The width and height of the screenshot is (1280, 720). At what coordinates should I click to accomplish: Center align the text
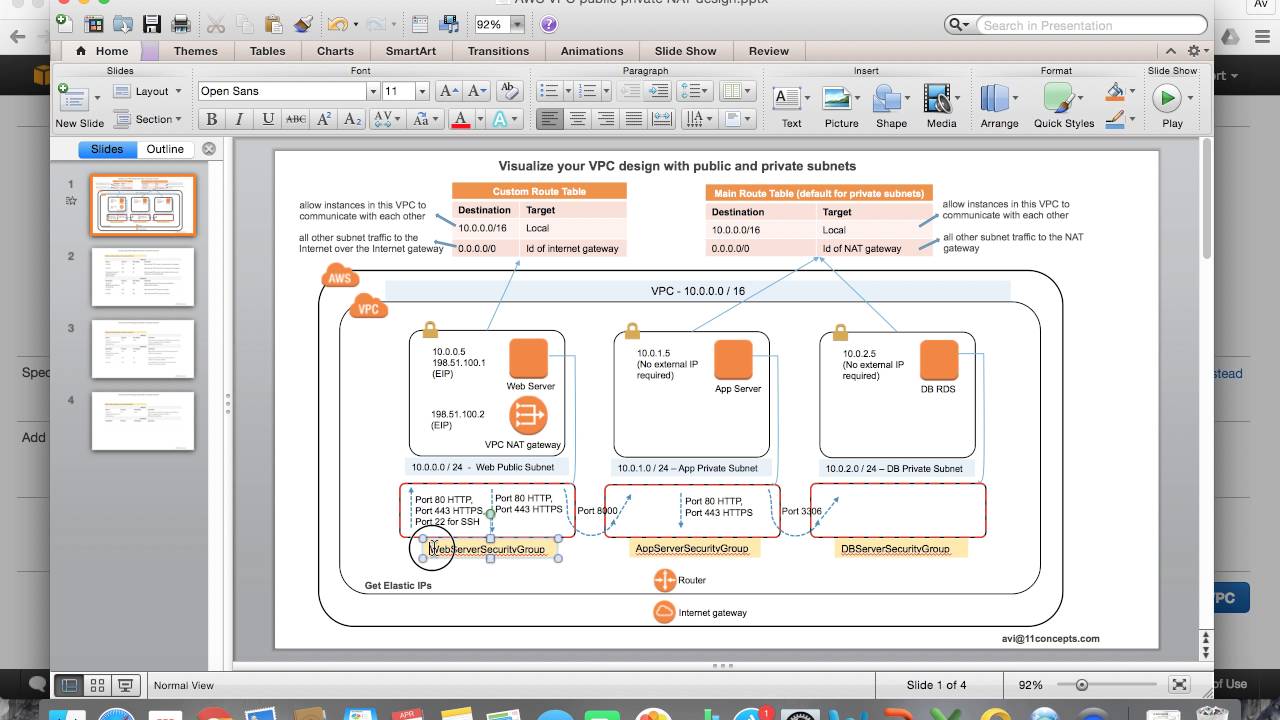click(x=577, y=119)
